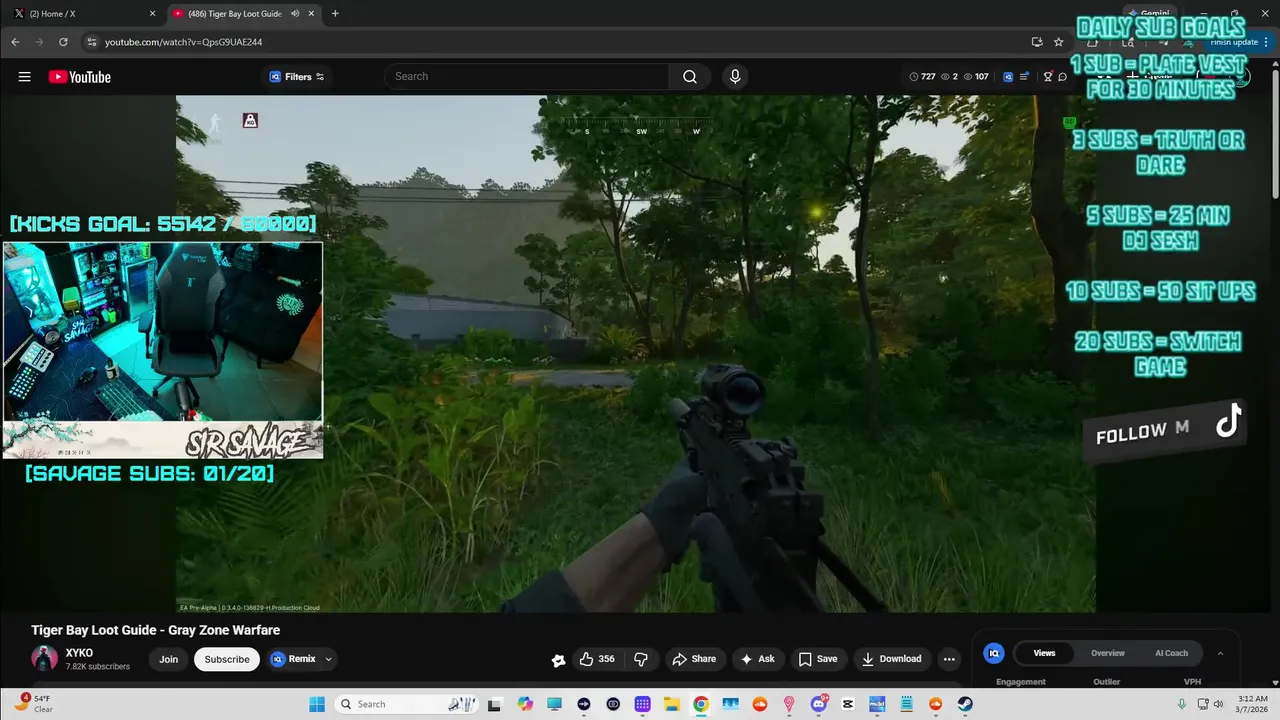This screenshot has height=720, width=1280.
Task: Click the Ask button
Action: (x=757, y=659)
